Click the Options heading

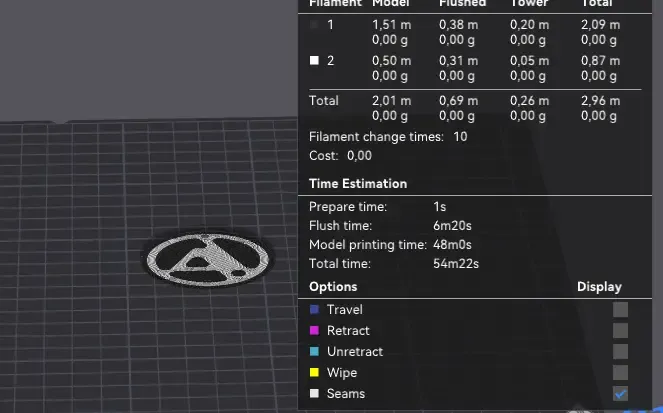333,287
